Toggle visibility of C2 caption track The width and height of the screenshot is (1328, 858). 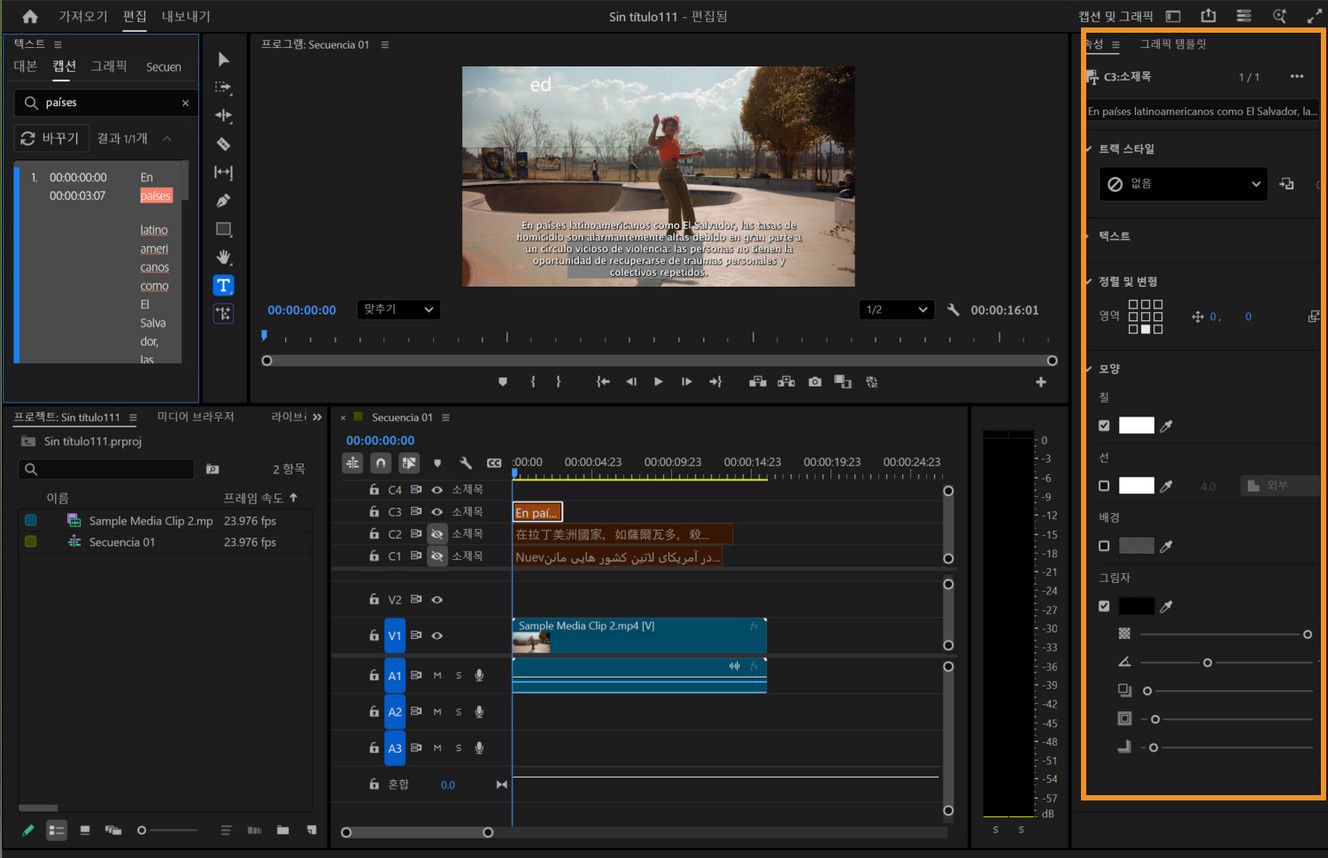click(x=437, y=534)
